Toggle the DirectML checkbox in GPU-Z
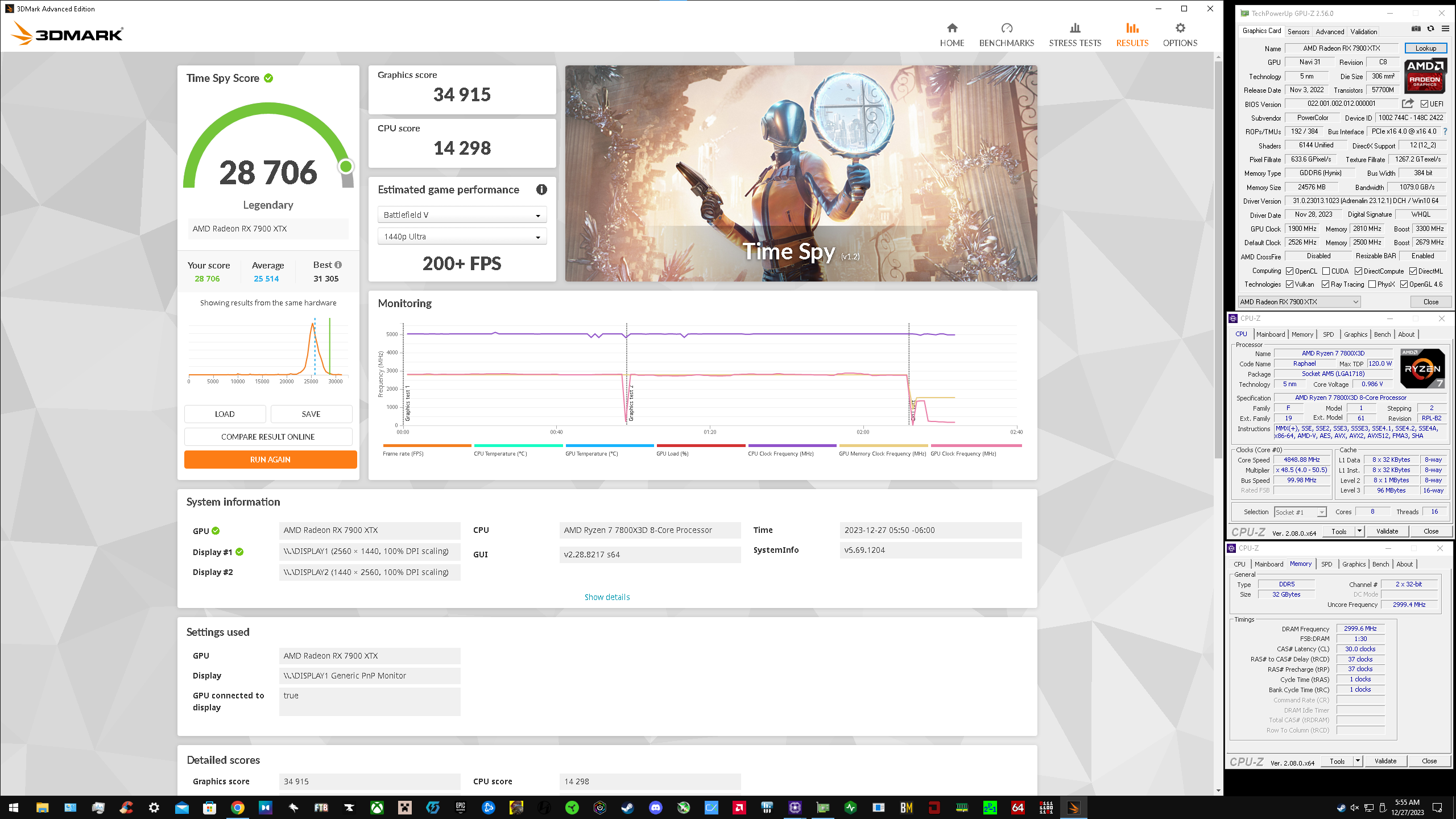The width and height of the screenshot is (1456, 819). click(1413, 271)
